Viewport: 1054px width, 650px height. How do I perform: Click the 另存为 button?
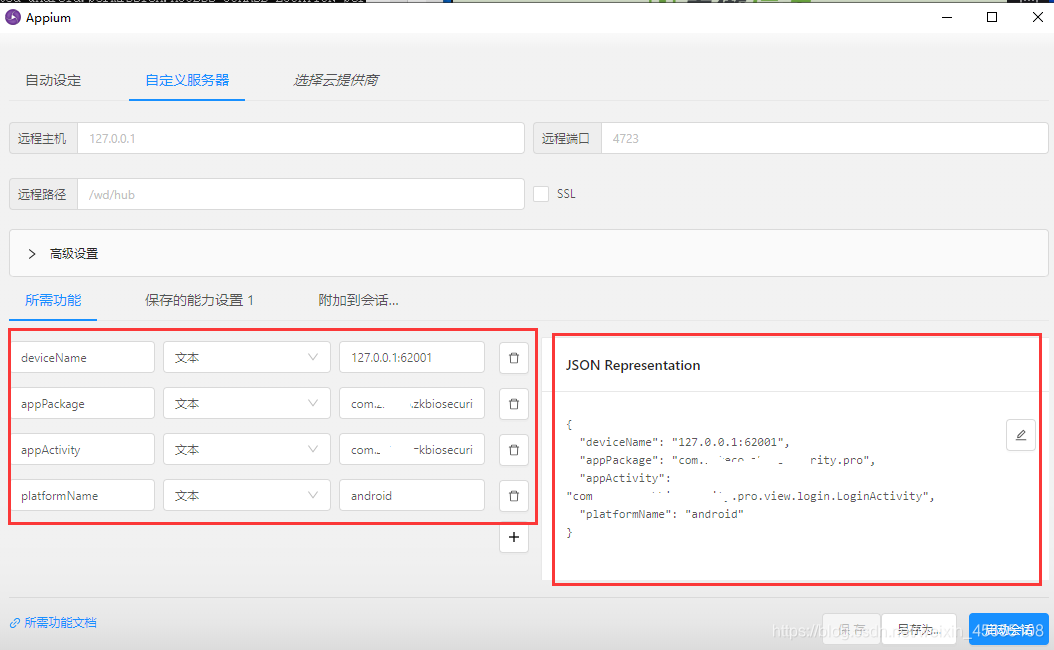point(918,630)
